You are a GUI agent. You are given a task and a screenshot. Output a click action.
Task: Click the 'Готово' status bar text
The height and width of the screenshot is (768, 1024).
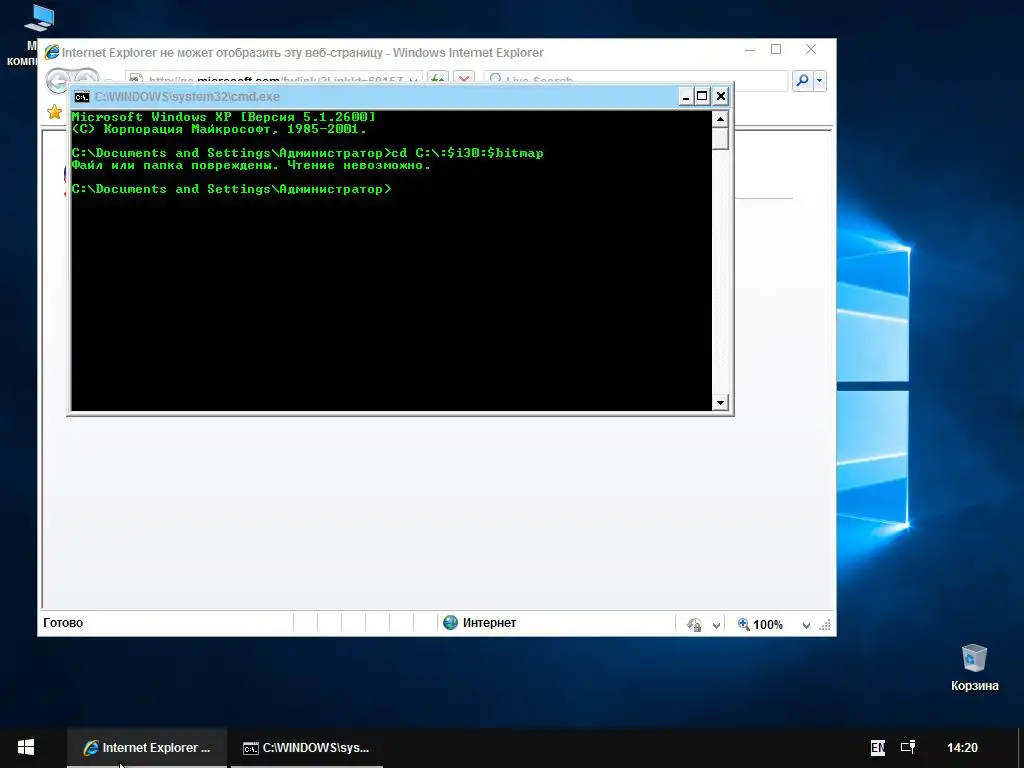63,623
